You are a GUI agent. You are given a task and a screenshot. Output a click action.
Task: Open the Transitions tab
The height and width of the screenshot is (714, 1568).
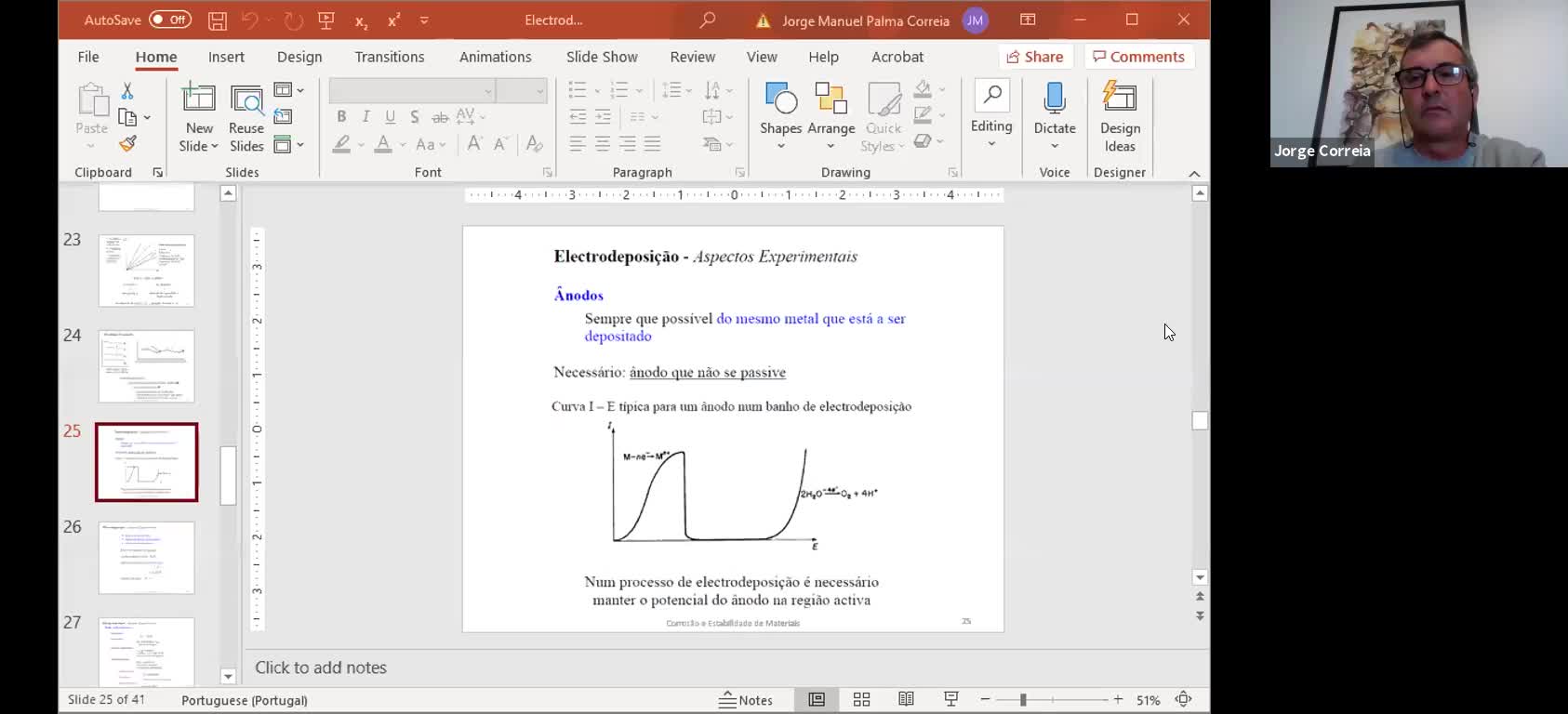389,57
